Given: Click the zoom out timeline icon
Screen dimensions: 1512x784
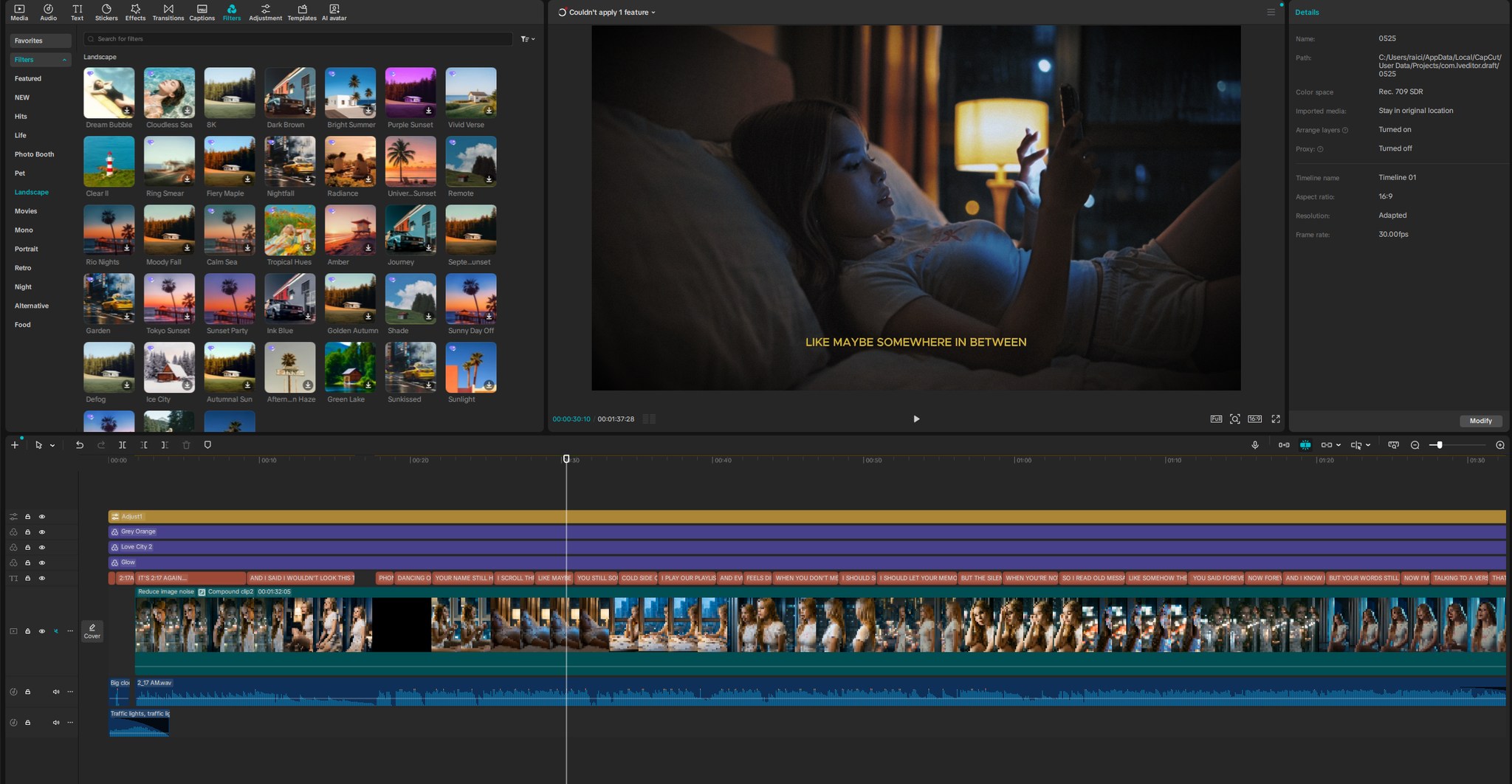Looking at the screenshot, I should pos(1415,445).
